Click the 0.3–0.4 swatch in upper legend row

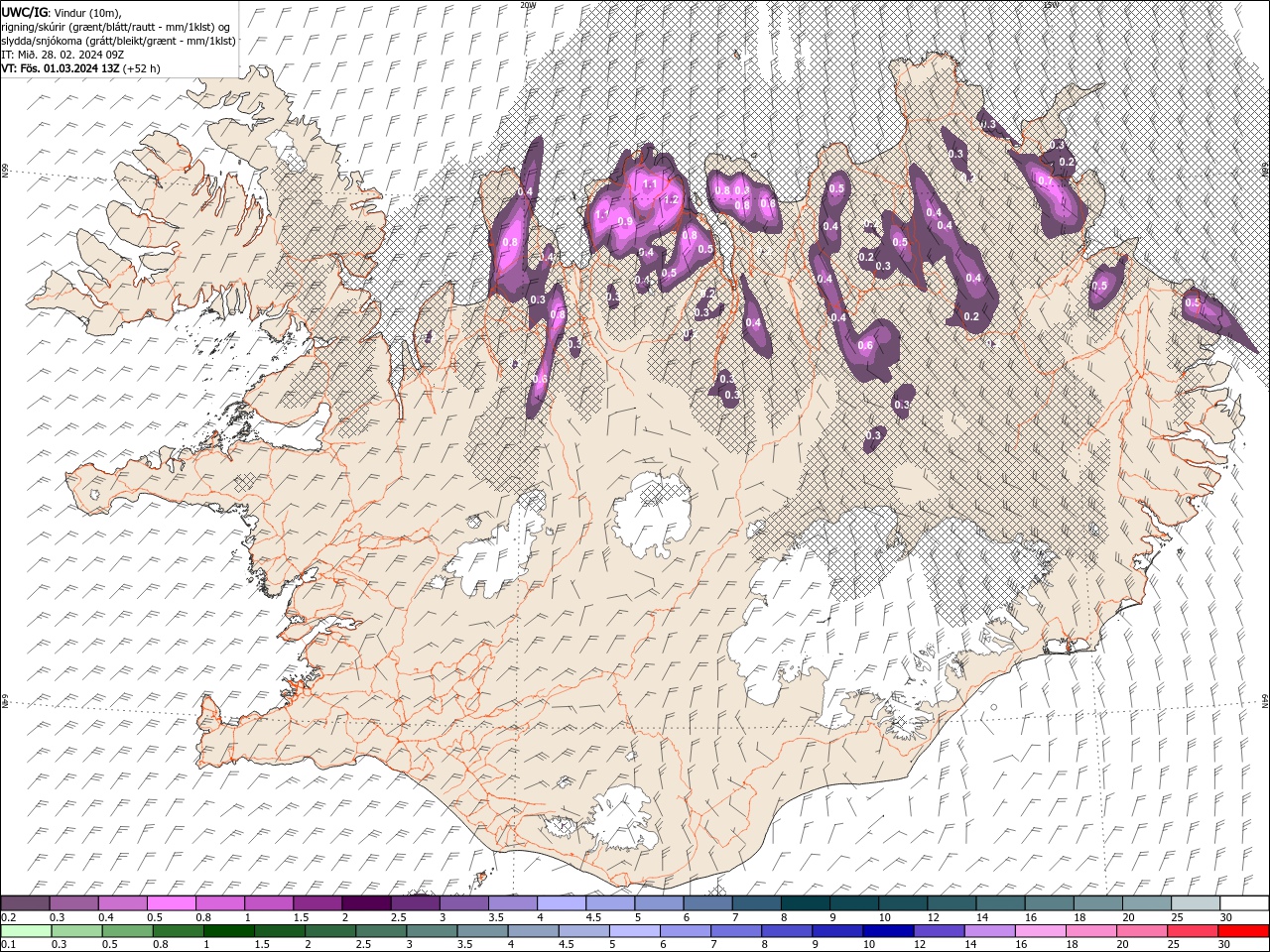point(74,902)
